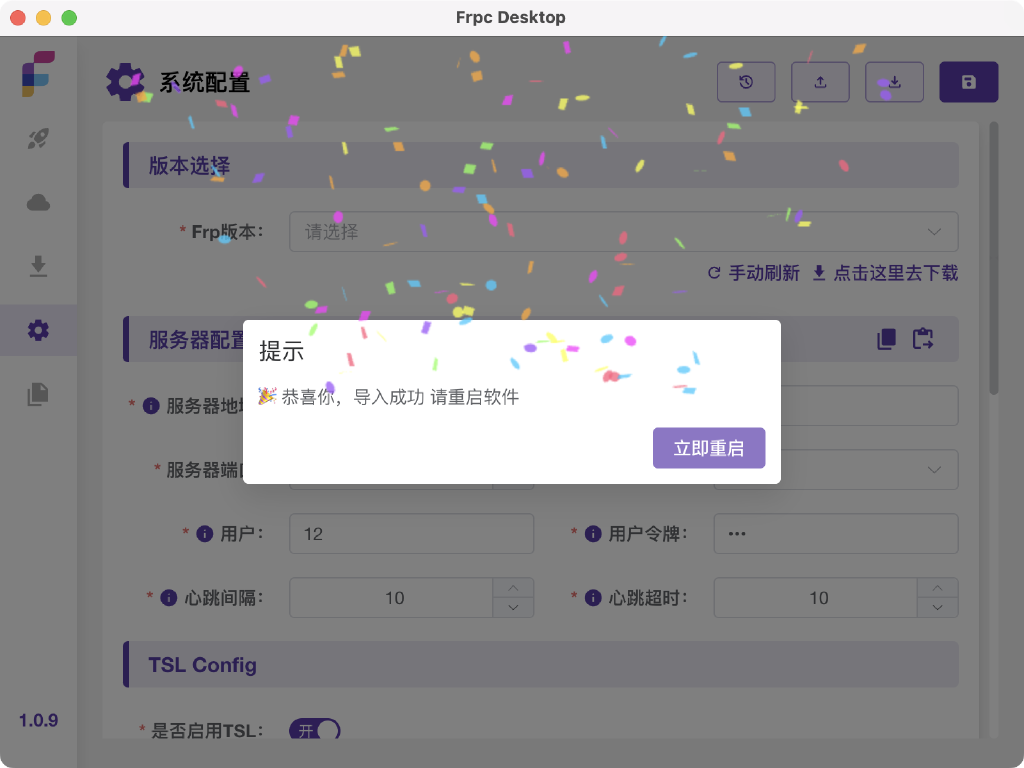Image resolution: width=1024 pixels, height=768 pixels.
Task: Disable the 是否启用TSL toggle
Action: (314, 731)
